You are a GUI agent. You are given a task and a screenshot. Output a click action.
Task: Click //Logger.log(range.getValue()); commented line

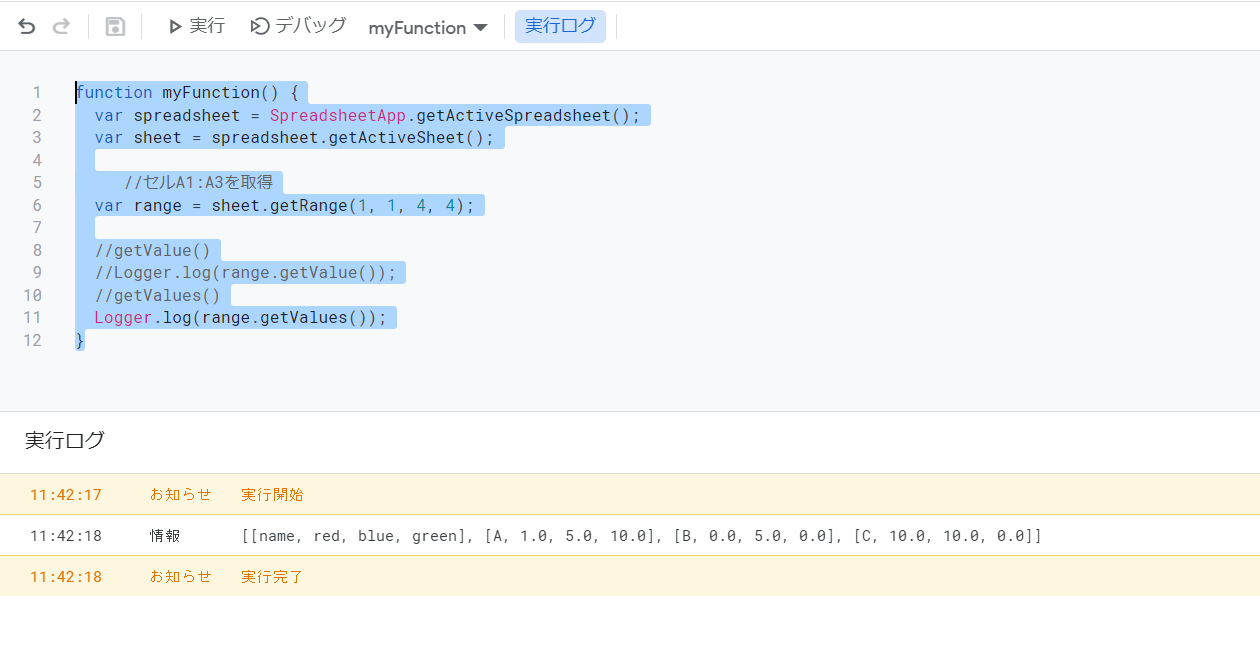click(x=246, y=273)
